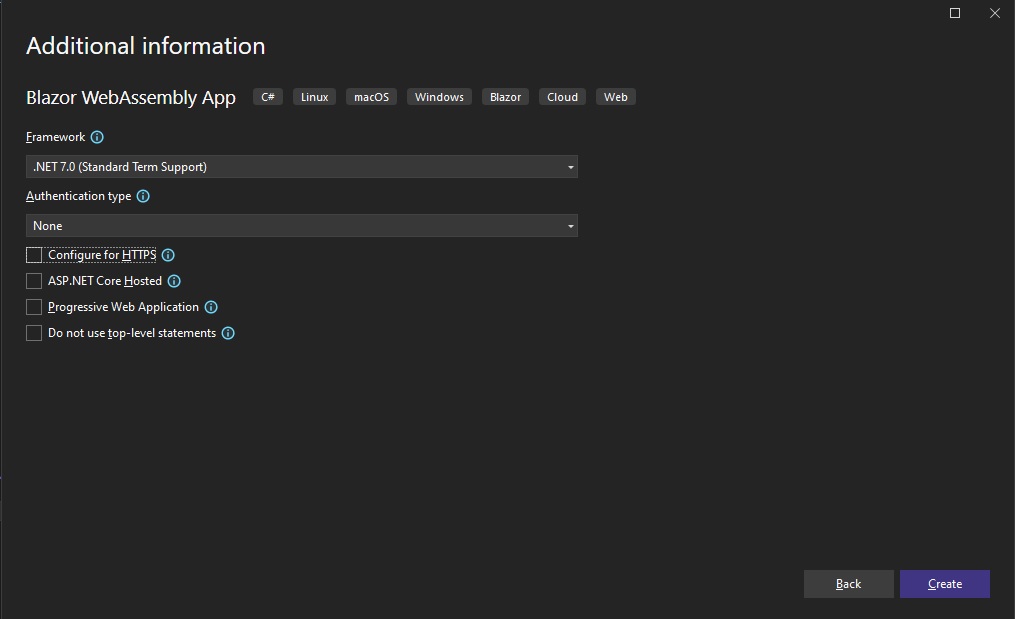
Task: Select the Blazor tag
Action: pyautogui.click(x=506, y=97)
